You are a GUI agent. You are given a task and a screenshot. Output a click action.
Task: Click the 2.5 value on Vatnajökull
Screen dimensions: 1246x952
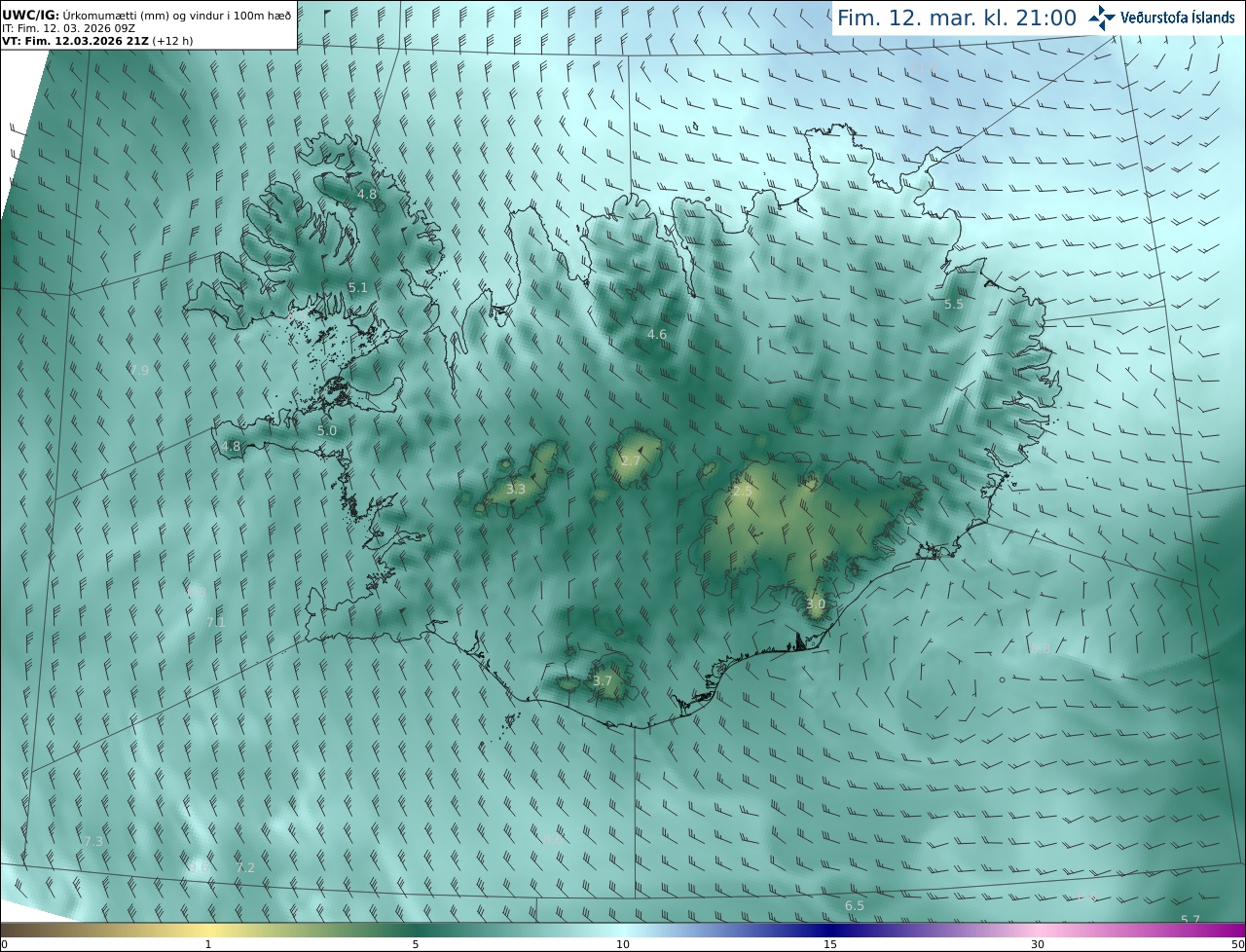point(742,492)
